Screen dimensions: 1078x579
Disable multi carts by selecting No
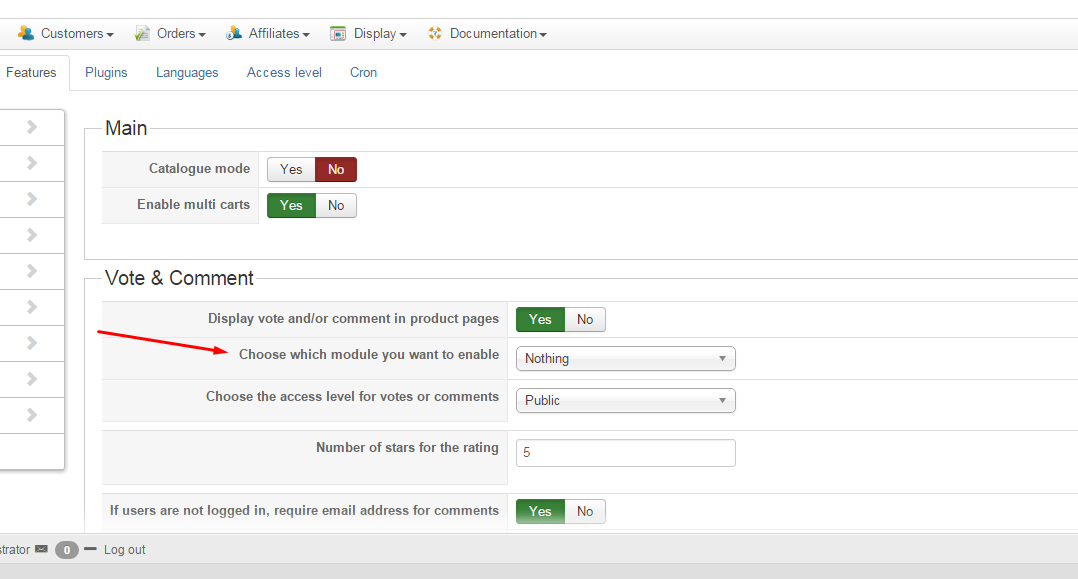click(336, 206)
